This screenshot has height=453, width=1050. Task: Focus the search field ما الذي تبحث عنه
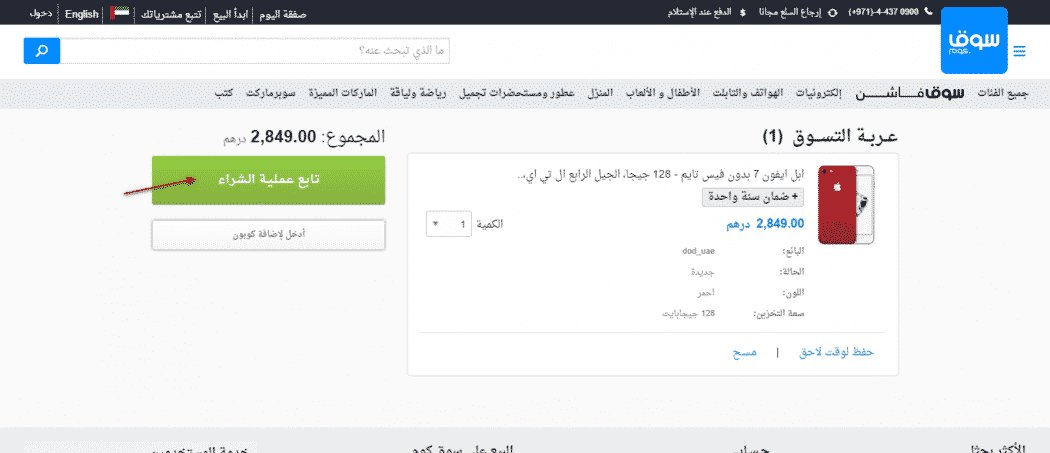(x=255, y=51)
